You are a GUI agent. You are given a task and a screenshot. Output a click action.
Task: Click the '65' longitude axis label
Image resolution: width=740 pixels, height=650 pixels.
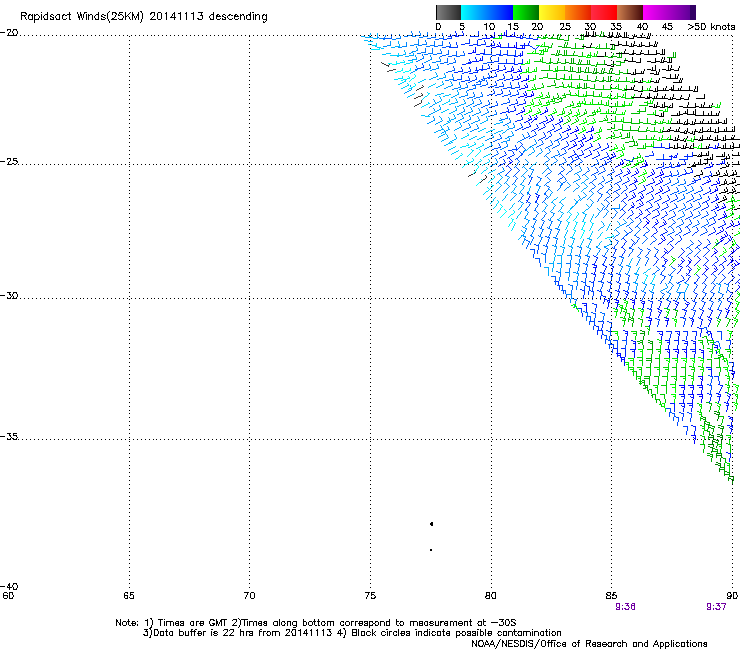129,596
